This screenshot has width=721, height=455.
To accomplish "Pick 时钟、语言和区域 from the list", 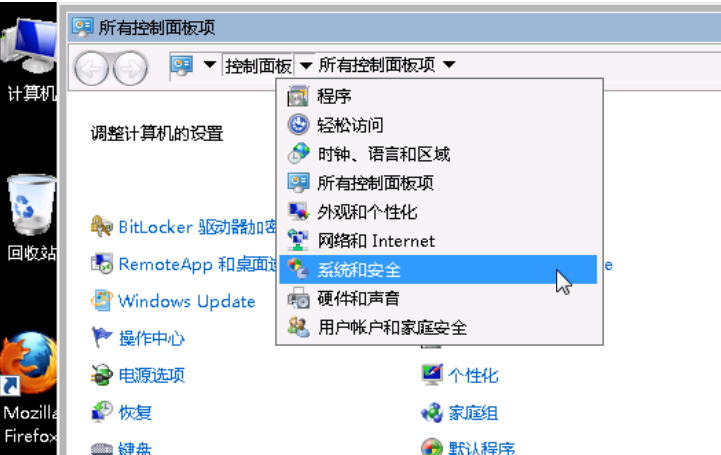I will tap(438, 154).
